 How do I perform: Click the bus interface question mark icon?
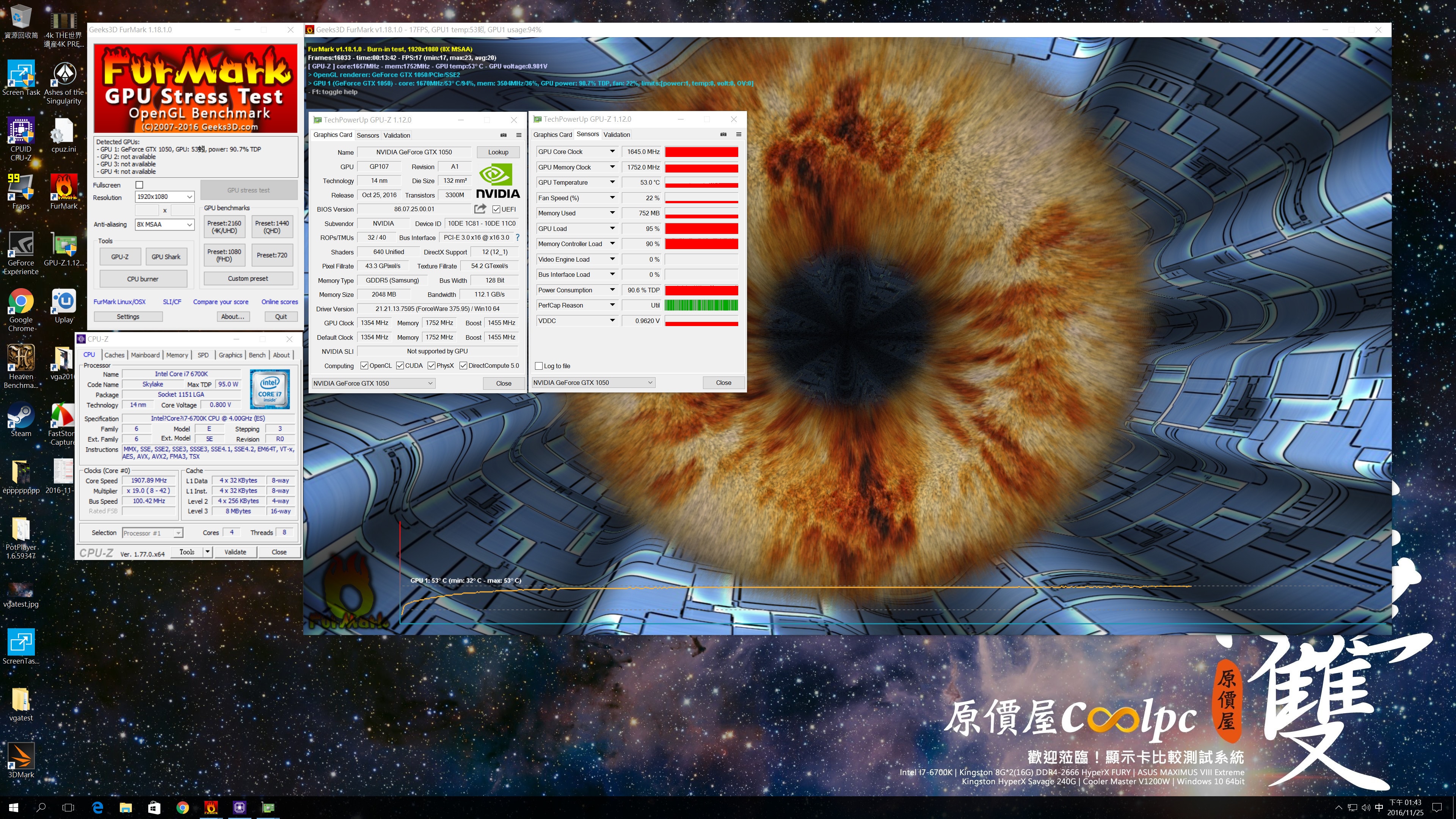pyautogui.click(x=517, y=238)
